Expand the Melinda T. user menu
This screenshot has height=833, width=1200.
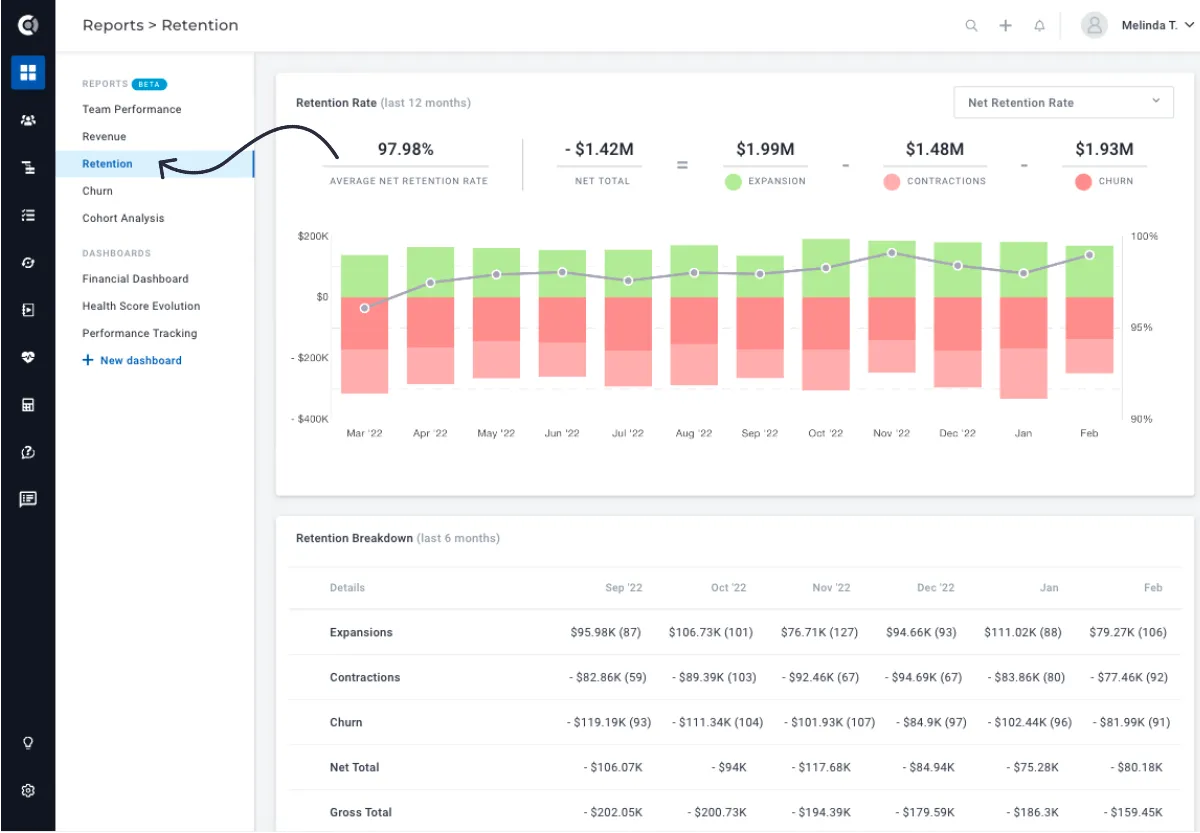(x=1158, y=25)
